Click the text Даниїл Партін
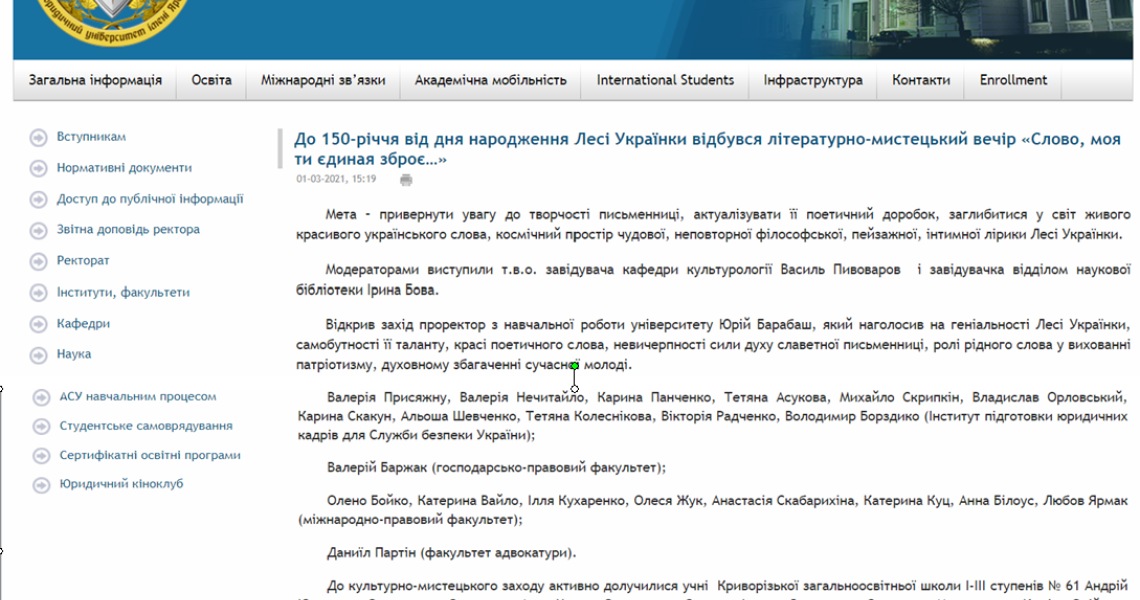The image size is (1140, 600). pos(372,553)
